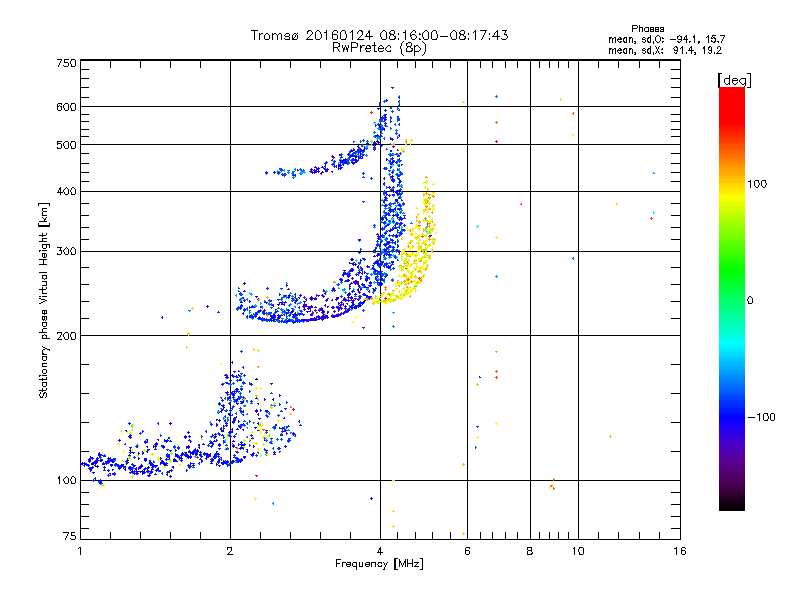Click the x-axis tick '2'
This screenshot has height=600, width=800.
click(x=230, y=551)
